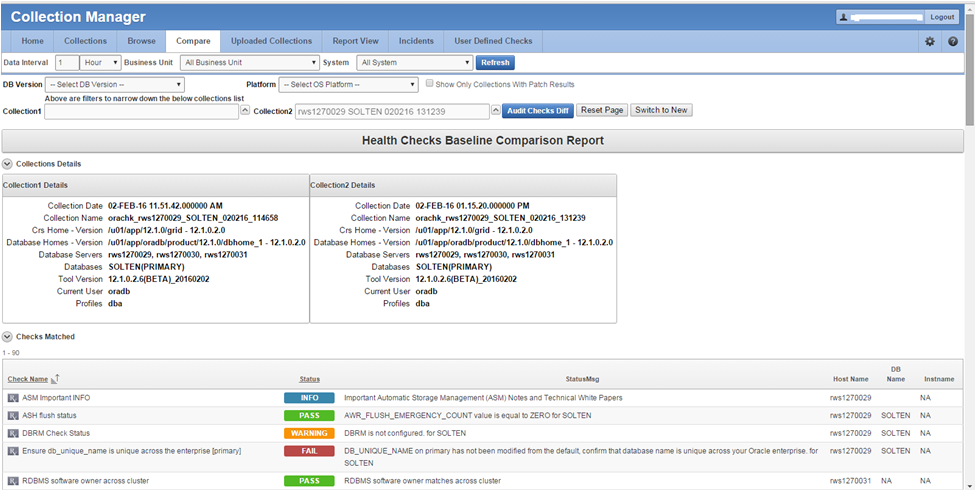
Task: Click the icon beside ASH flush status
Action: (13, 416)
